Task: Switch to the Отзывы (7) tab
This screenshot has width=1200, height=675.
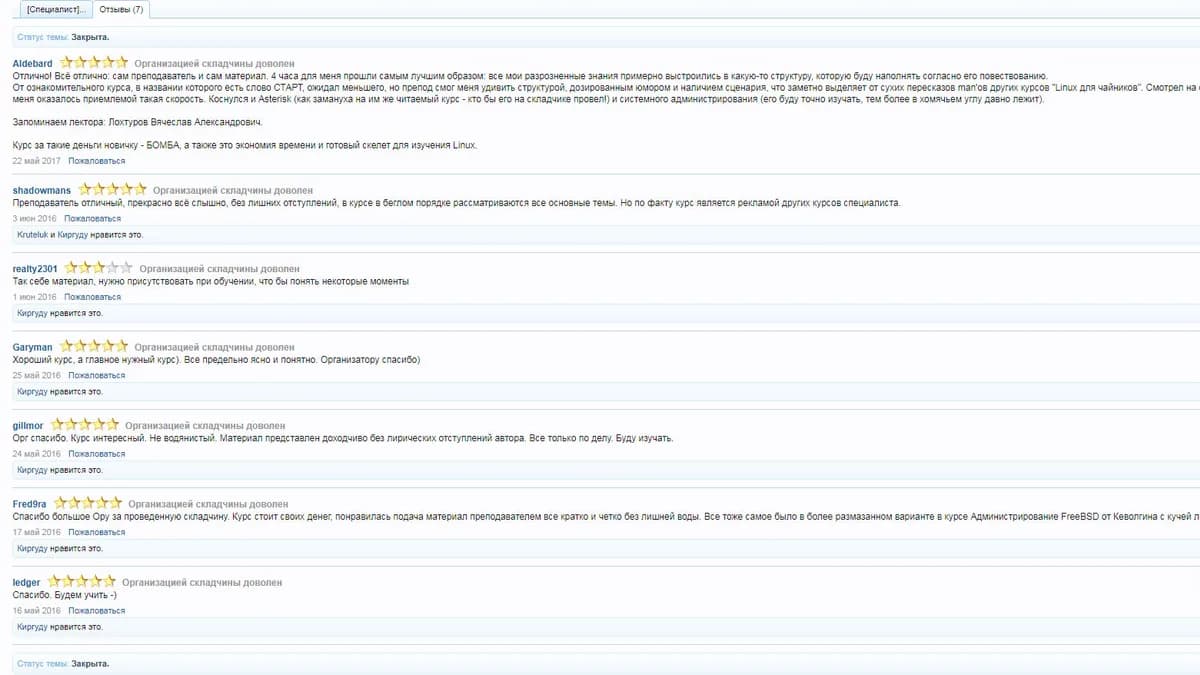Action: [121, 9]
